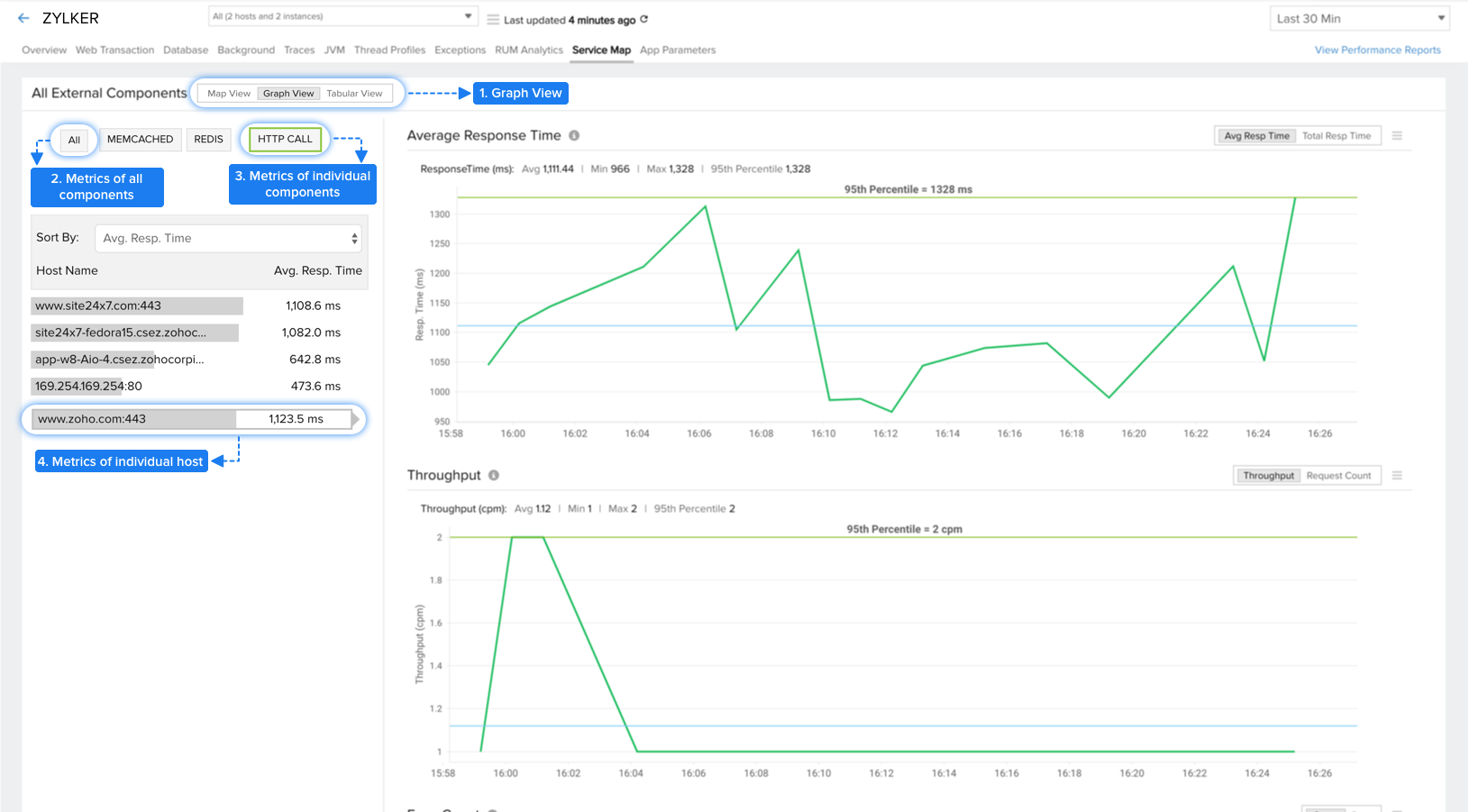Open the Last 30 Min time range dropdown

1359,18
